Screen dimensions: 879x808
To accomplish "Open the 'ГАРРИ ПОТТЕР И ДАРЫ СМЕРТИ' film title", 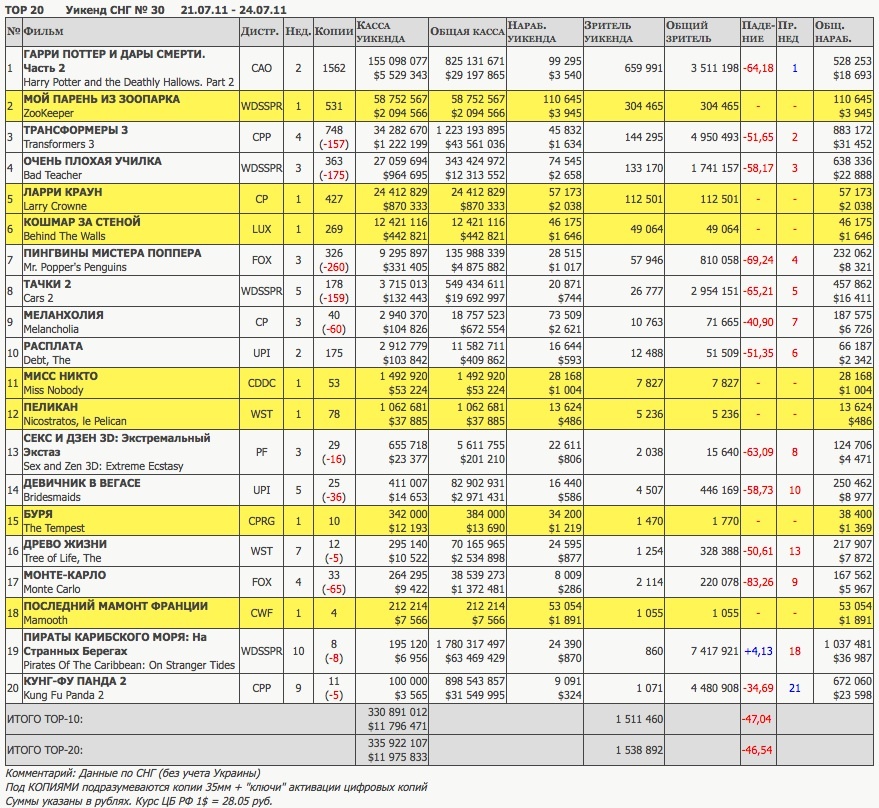I will point(113,54).
